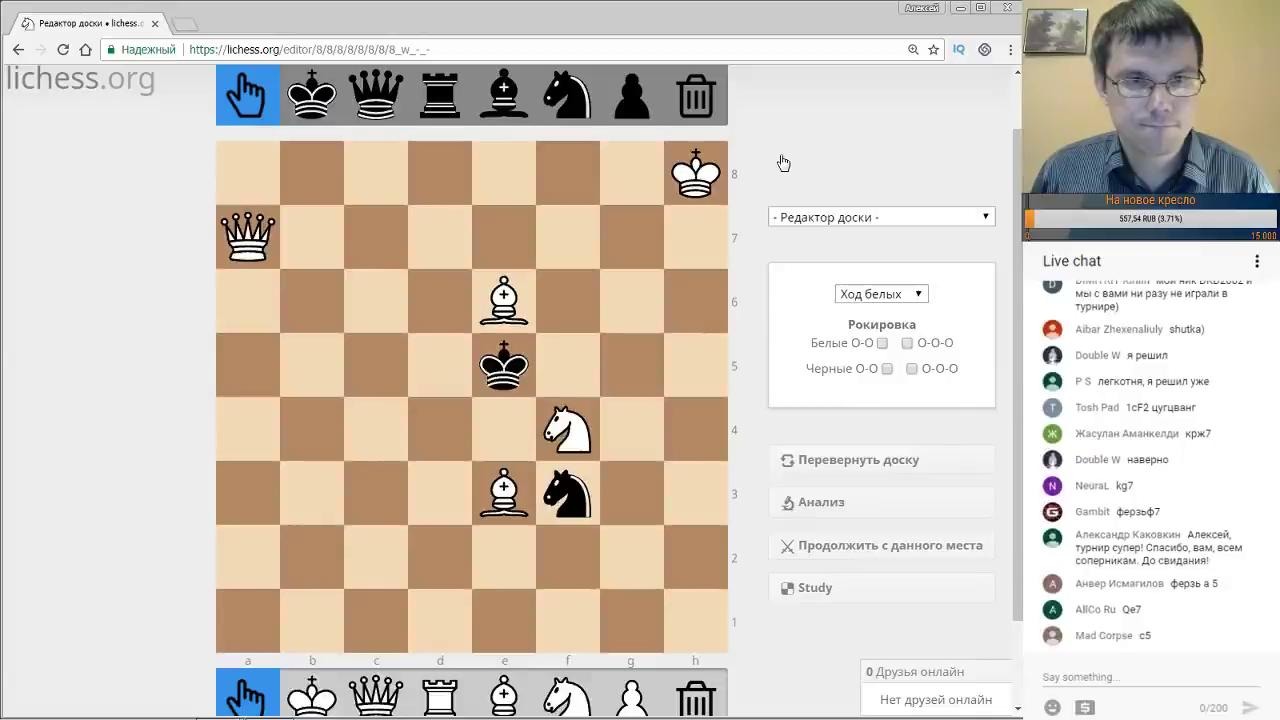Switch to the lichess editor browser tab
The height and width of the screenshot is (720, 1280).
(x=90, y=23)
